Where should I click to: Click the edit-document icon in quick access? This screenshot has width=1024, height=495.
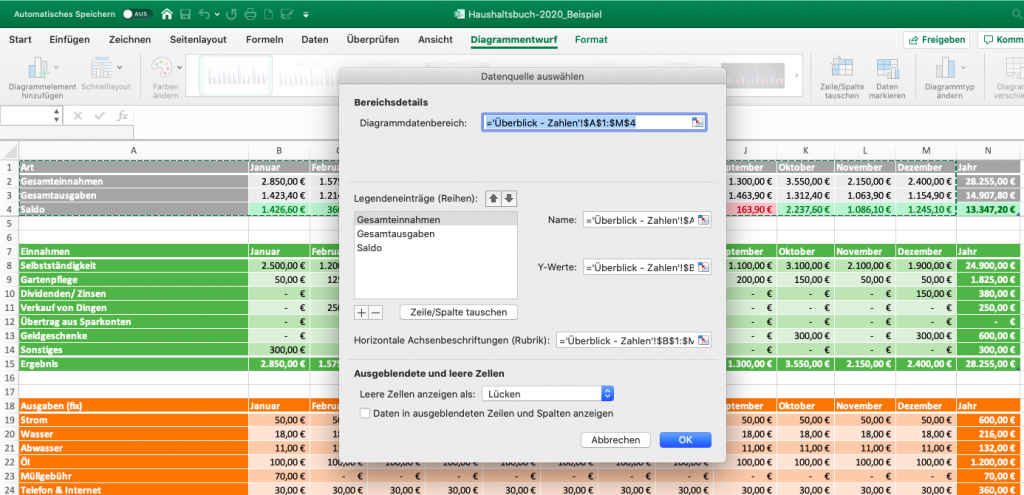285,14
